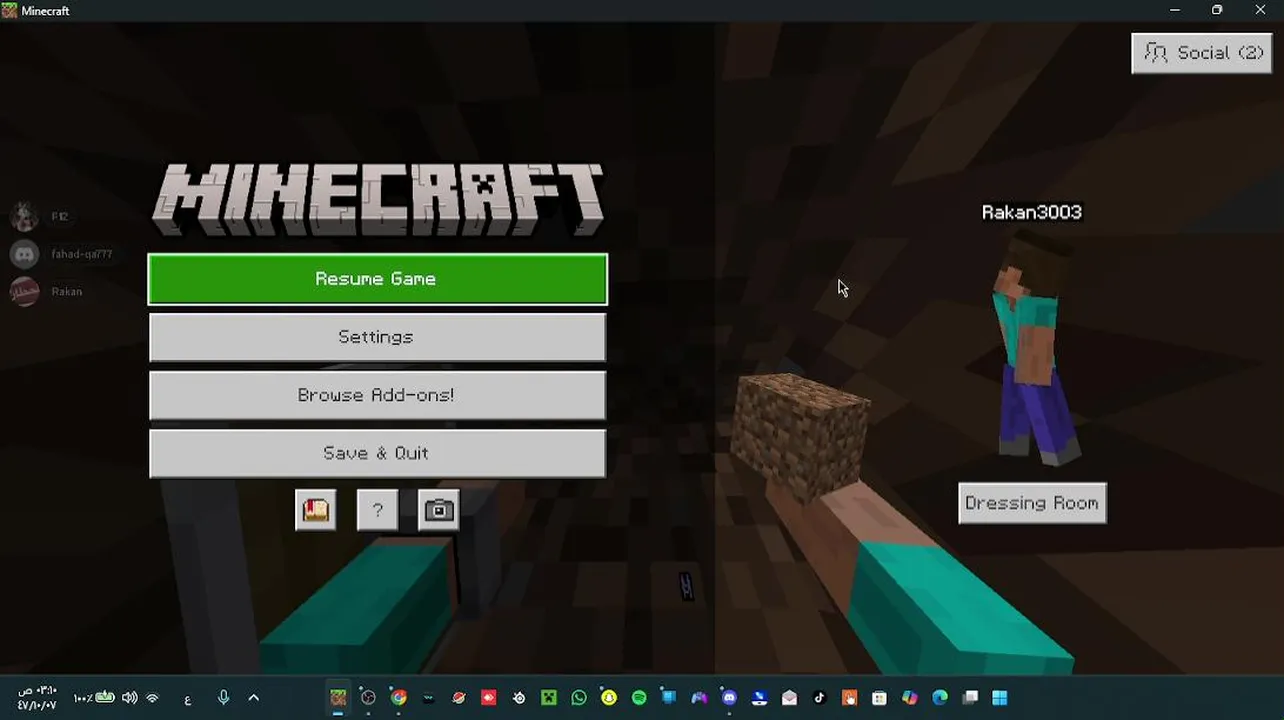Open Microsoft Edge from the taskbar
Screen dimensions: 1284x720
[940, 698]
